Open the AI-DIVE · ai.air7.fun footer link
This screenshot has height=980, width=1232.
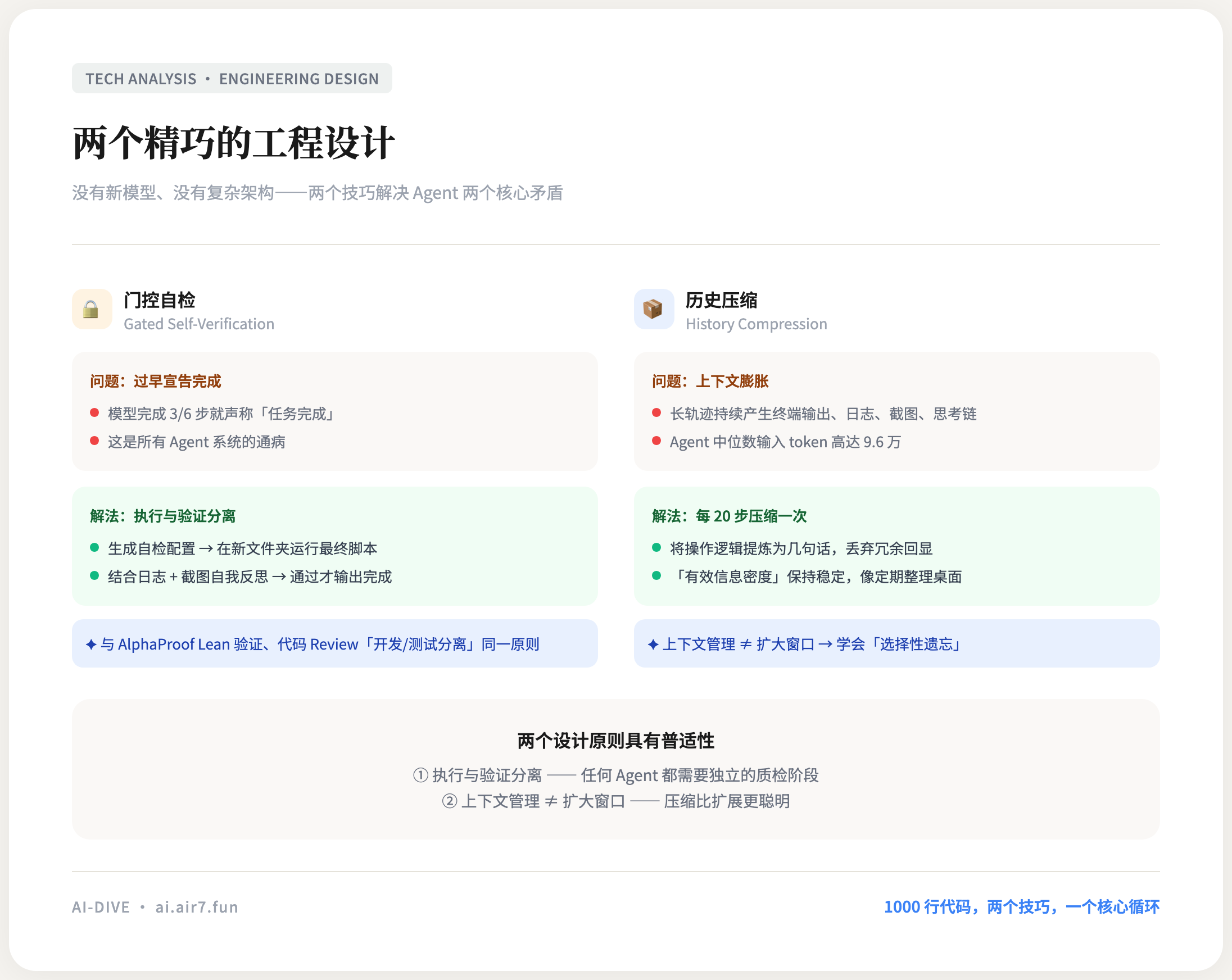pos(155,907)
